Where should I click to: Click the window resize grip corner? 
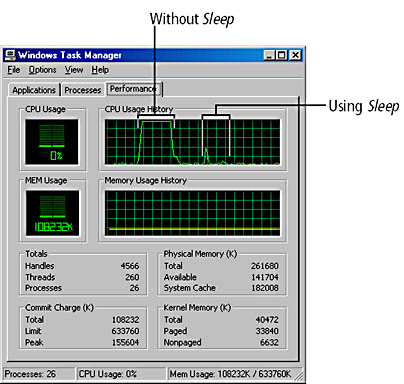point(299,376)
